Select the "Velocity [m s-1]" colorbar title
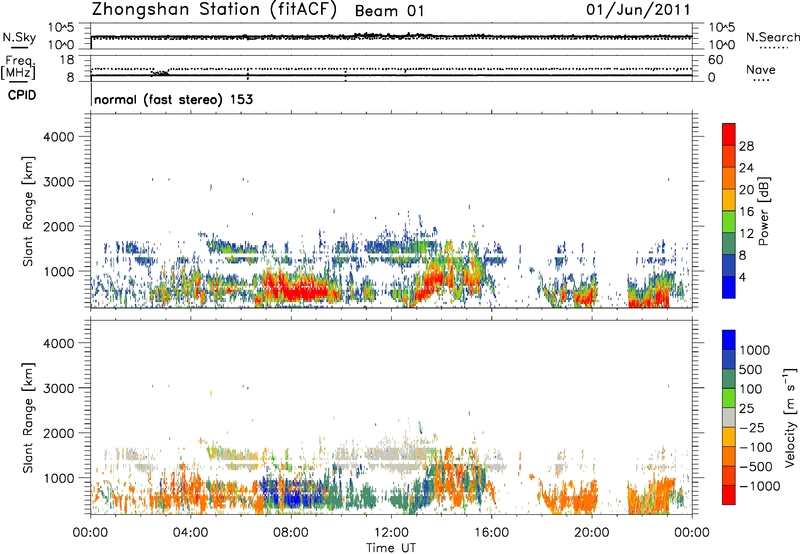Image resolution: width=800 pixels, height=554 pixels. click(790, 417)
